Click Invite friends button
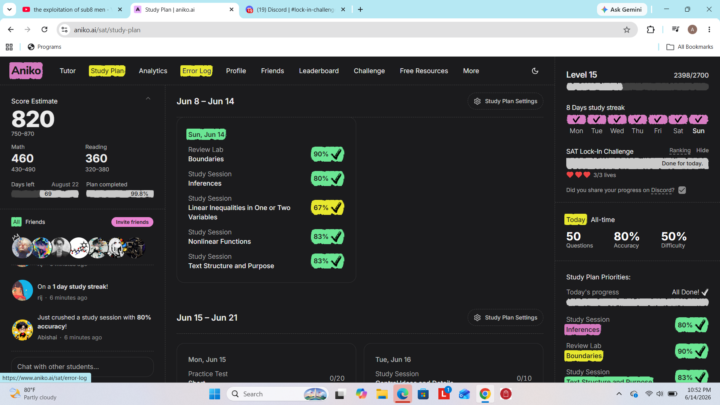The width and height of the screenshot is (720, 405). 132,222
